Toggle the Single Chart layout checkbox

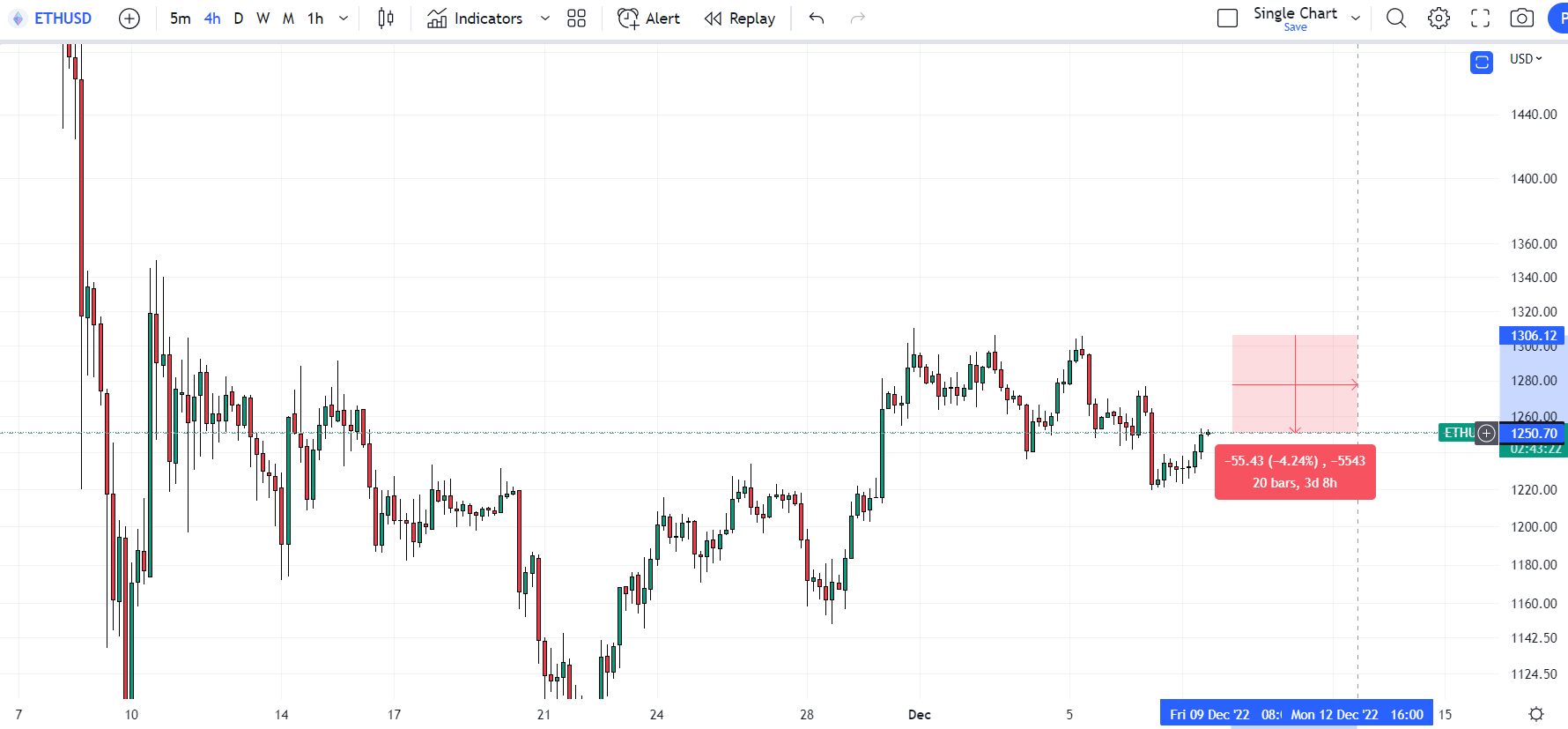pos(1227,19)
